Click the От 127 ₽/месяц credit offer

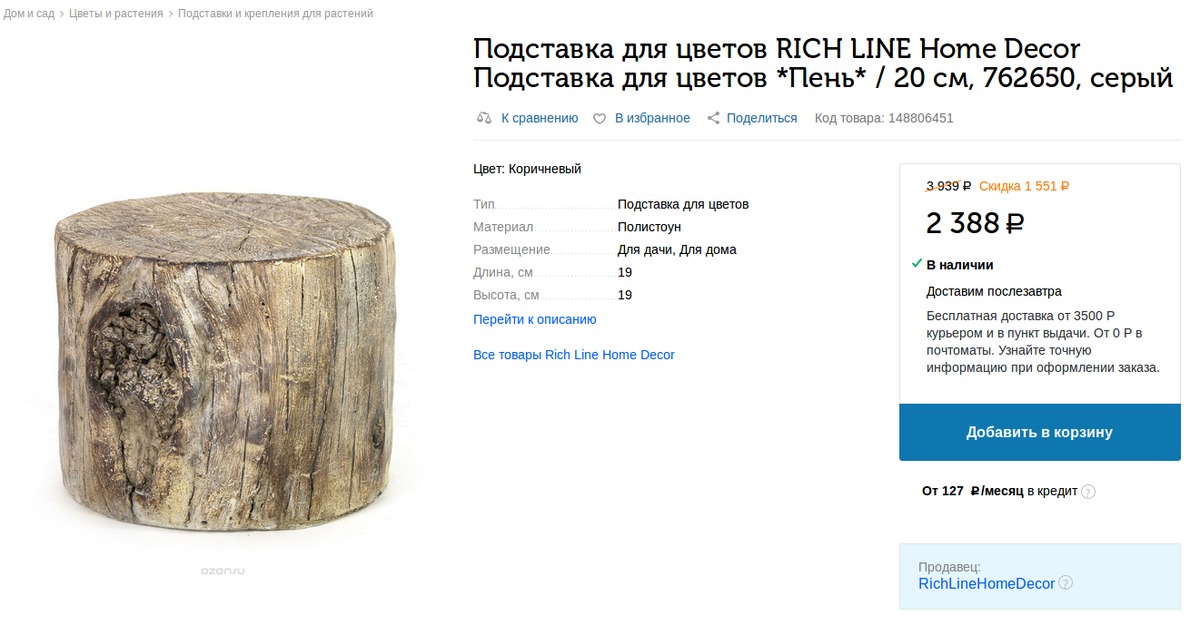tap(1000, 491)
